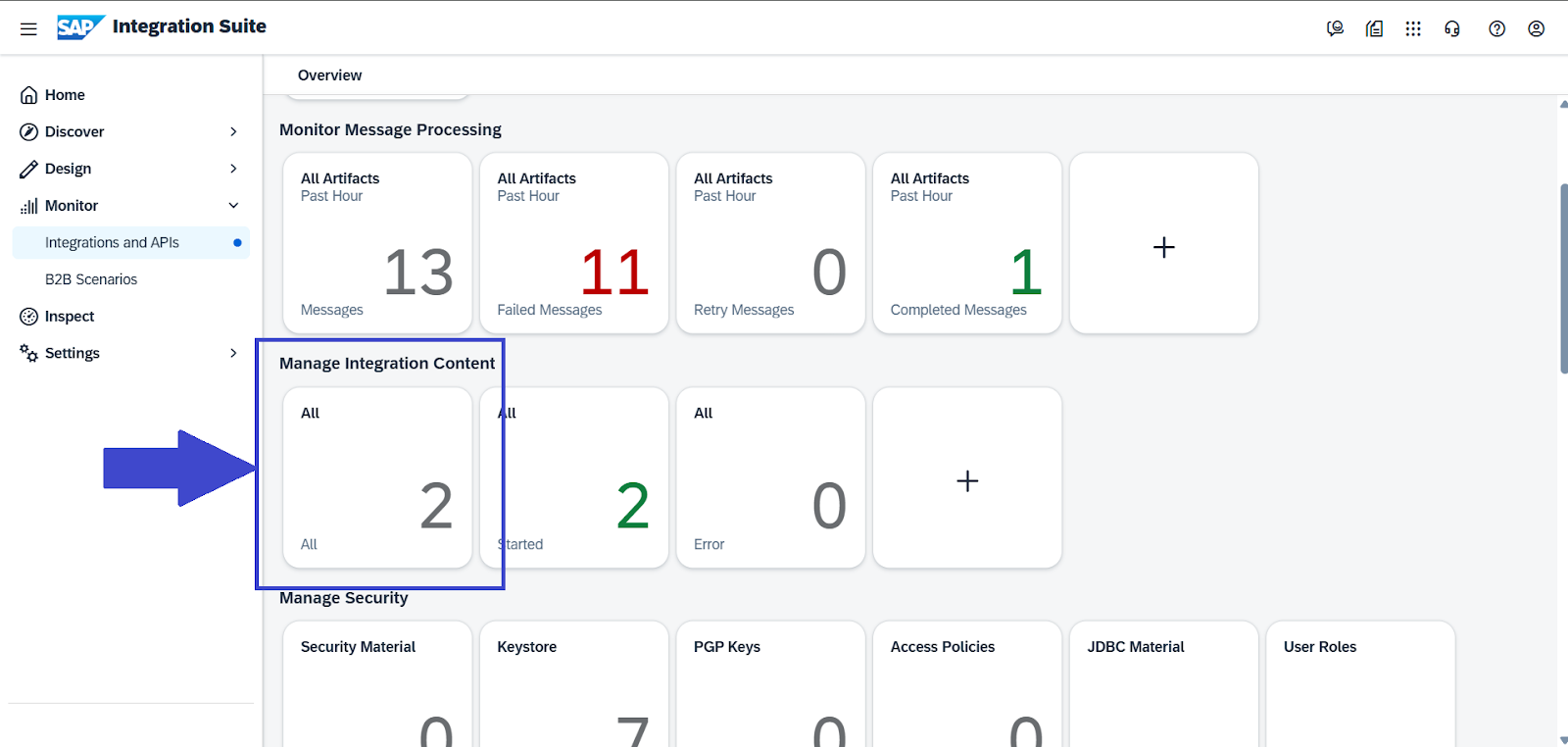The image size is (1568, 747).
Task: Open the Retry Messages tile
Action: click(770, 243)
